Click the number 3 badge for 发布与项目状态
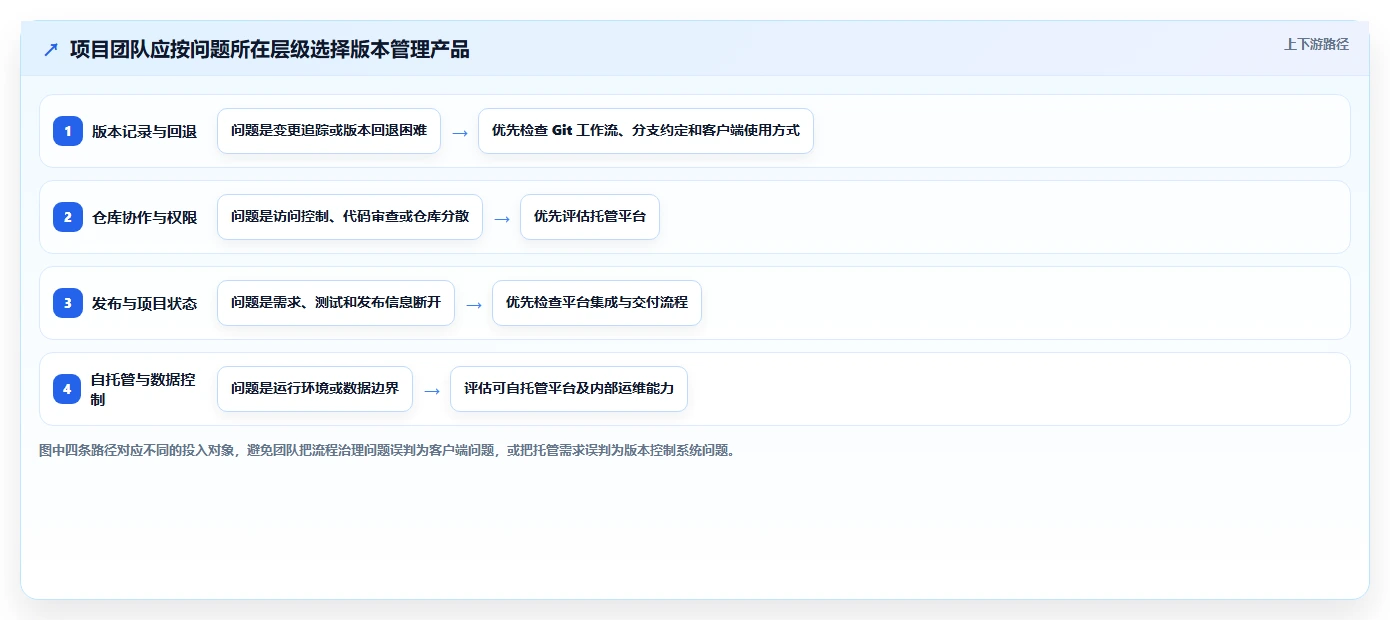The width and height of the screenshot is (1390, 620). coord(68,303)
